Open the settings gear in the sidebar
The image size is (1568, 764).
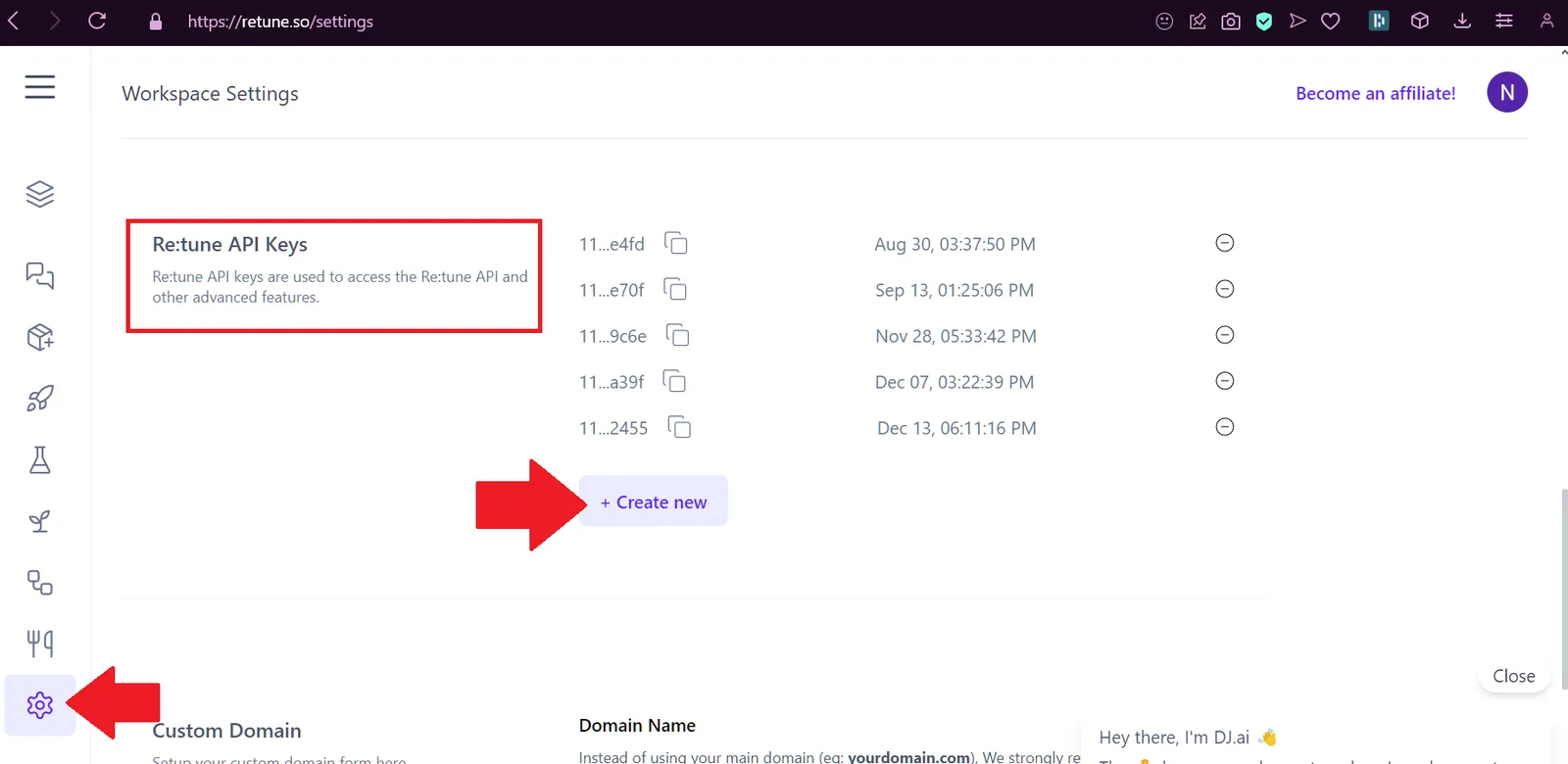(x=40, y=705)
